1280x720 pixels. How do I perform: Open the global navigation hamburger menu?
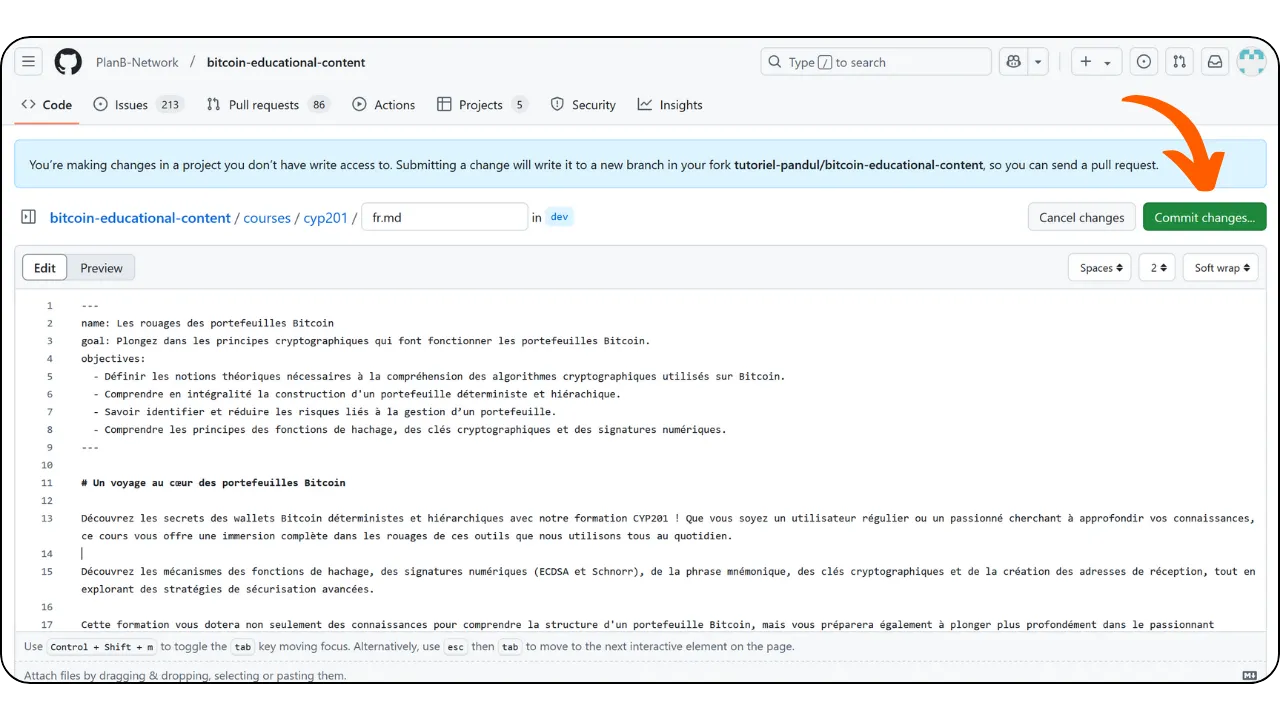[29, 62]
